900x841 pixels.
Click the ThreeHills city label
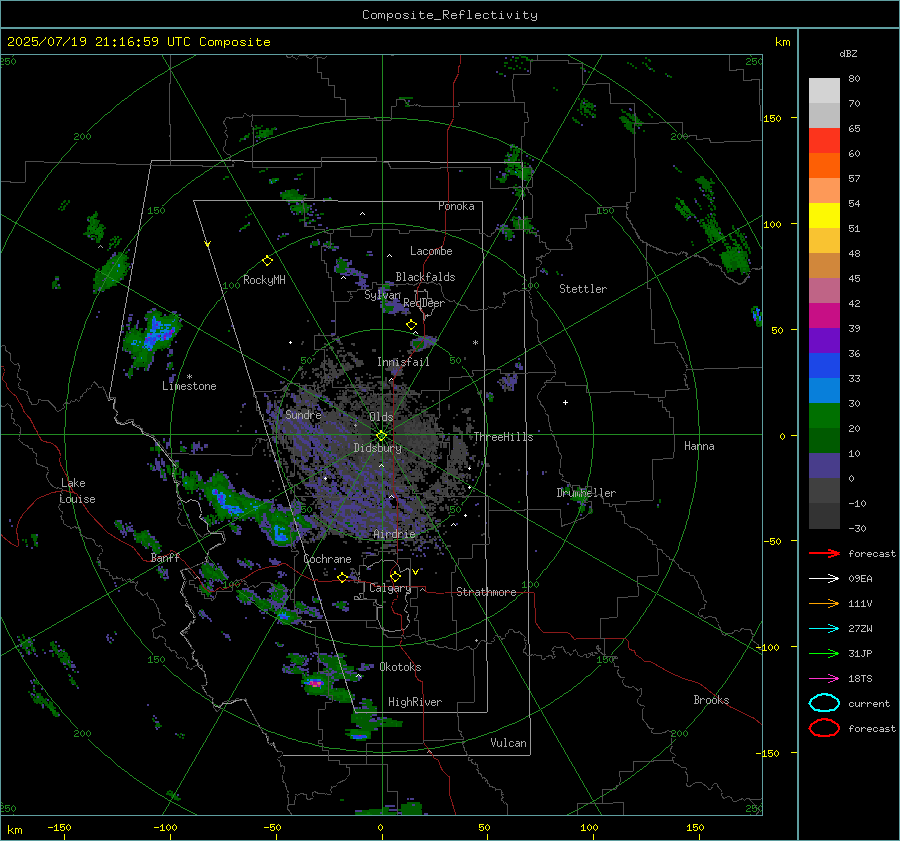point(503,437)
